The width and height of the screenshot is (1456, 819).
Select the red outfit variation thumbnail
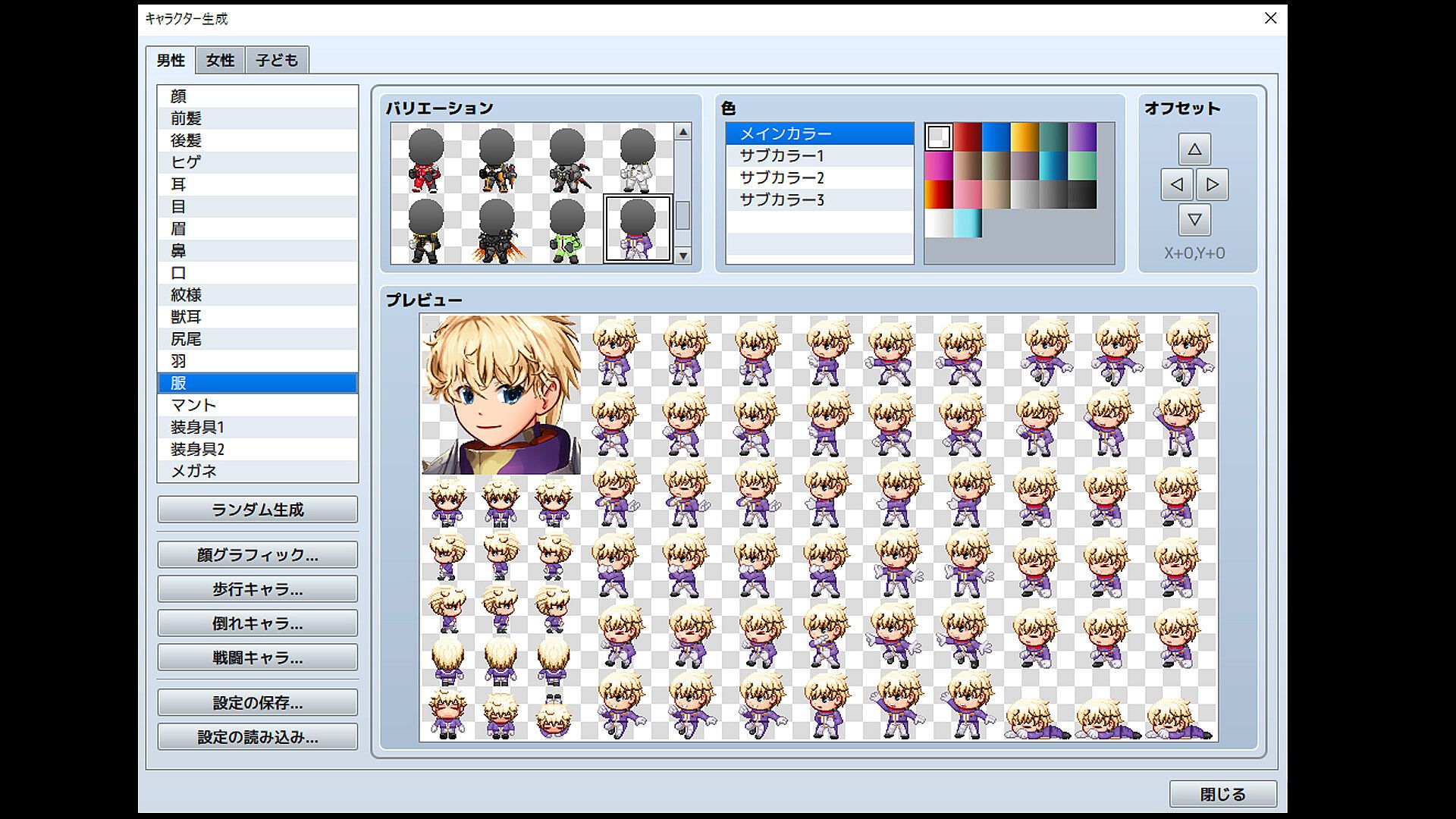[425, 159]
